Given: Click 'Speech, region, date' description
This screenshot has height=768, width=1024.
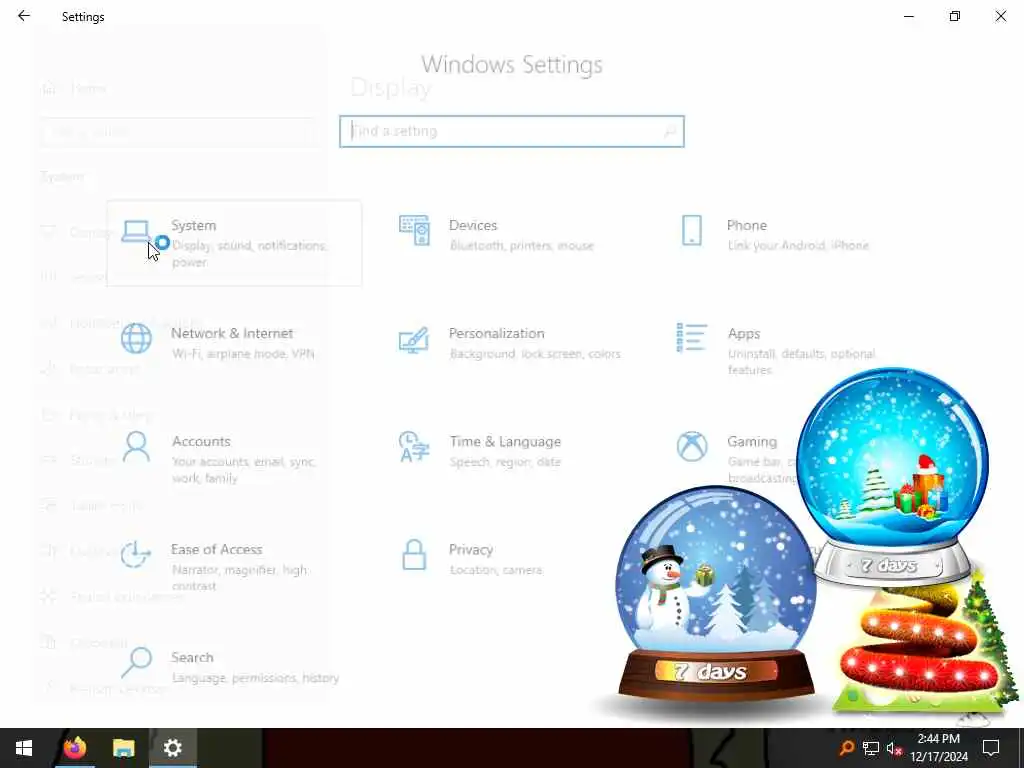Looking at the screenshot, I should (505, 462).
